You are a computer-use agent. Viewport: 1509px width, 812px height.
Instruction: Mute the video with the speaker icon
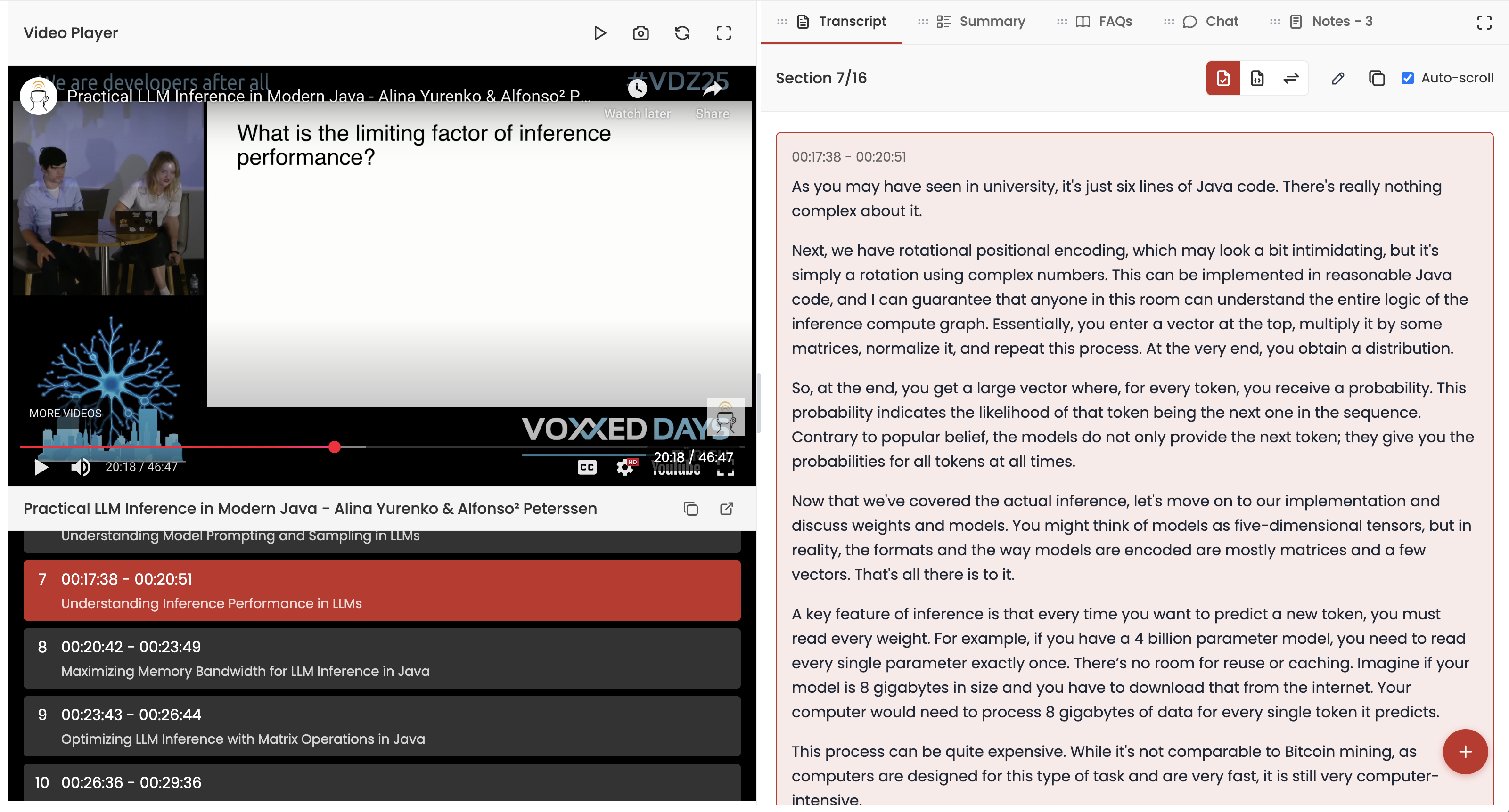(x=80, y=467)
